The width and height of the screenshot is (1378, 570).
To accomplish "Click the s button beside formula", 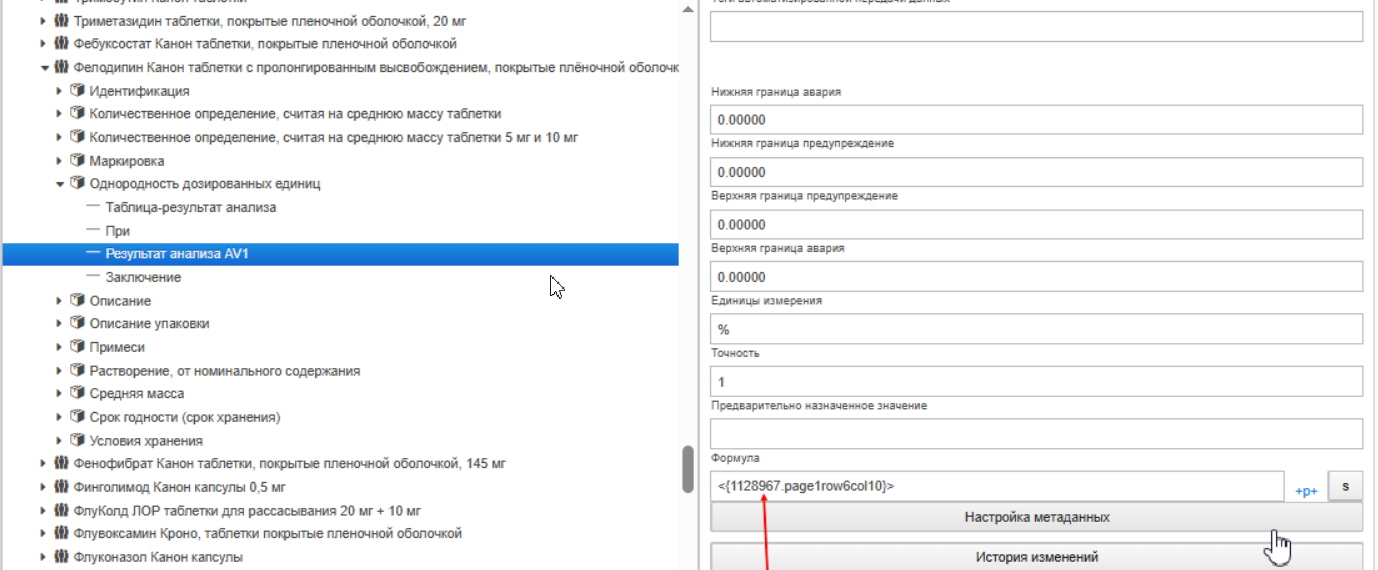I will [x=1345, y=486].
